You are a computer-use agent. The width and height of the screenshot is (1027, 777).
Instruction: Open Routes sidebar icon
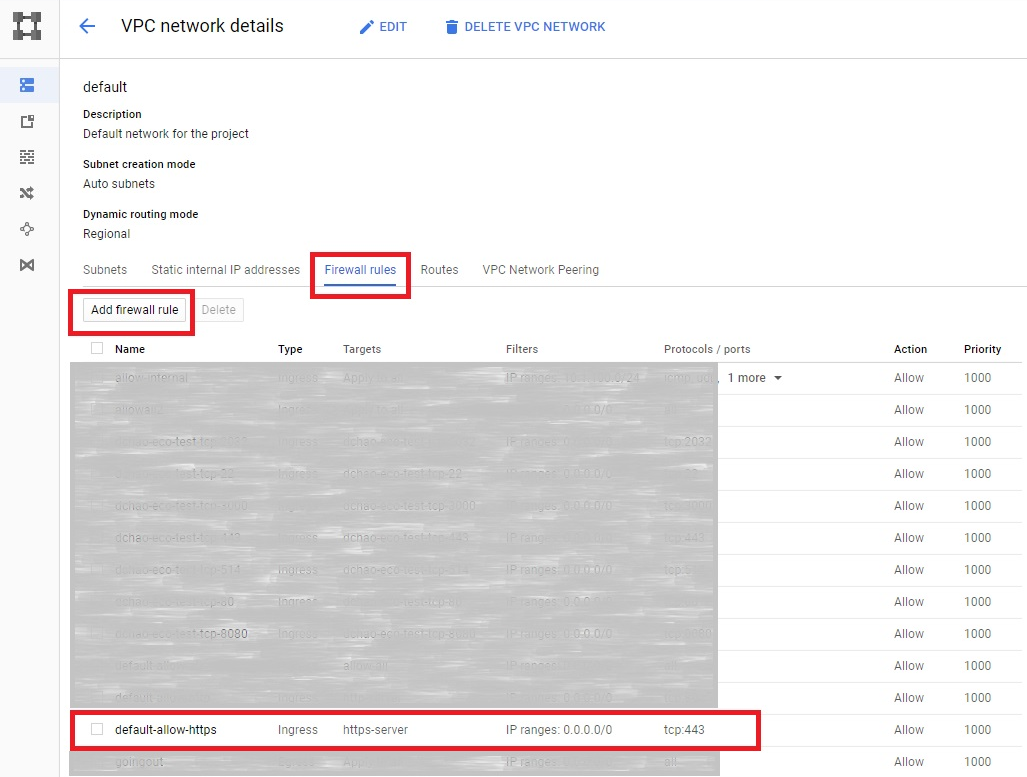pyautogui.click(x=27, y=193)
